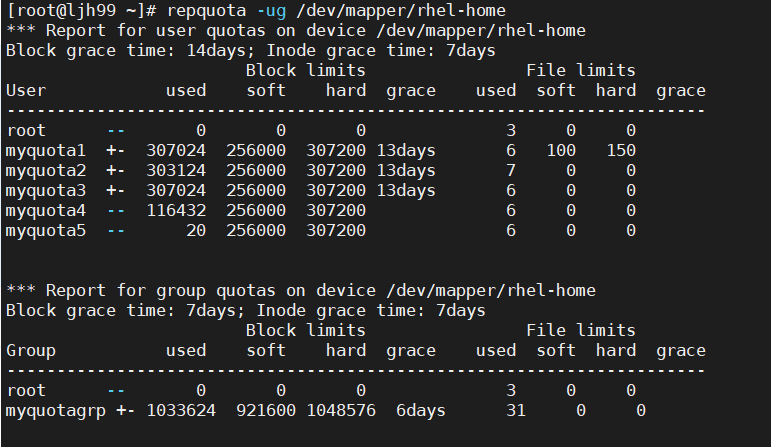The height and width of the screenshot is (447, 771).
Task: Click the 'Block limits' heading in the group report
Action: (306, 330)
